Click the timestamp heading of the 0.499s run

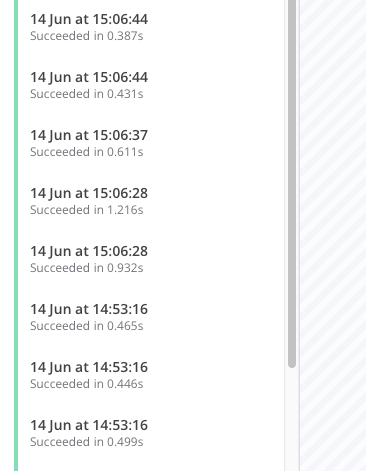(x=89, y=425)
